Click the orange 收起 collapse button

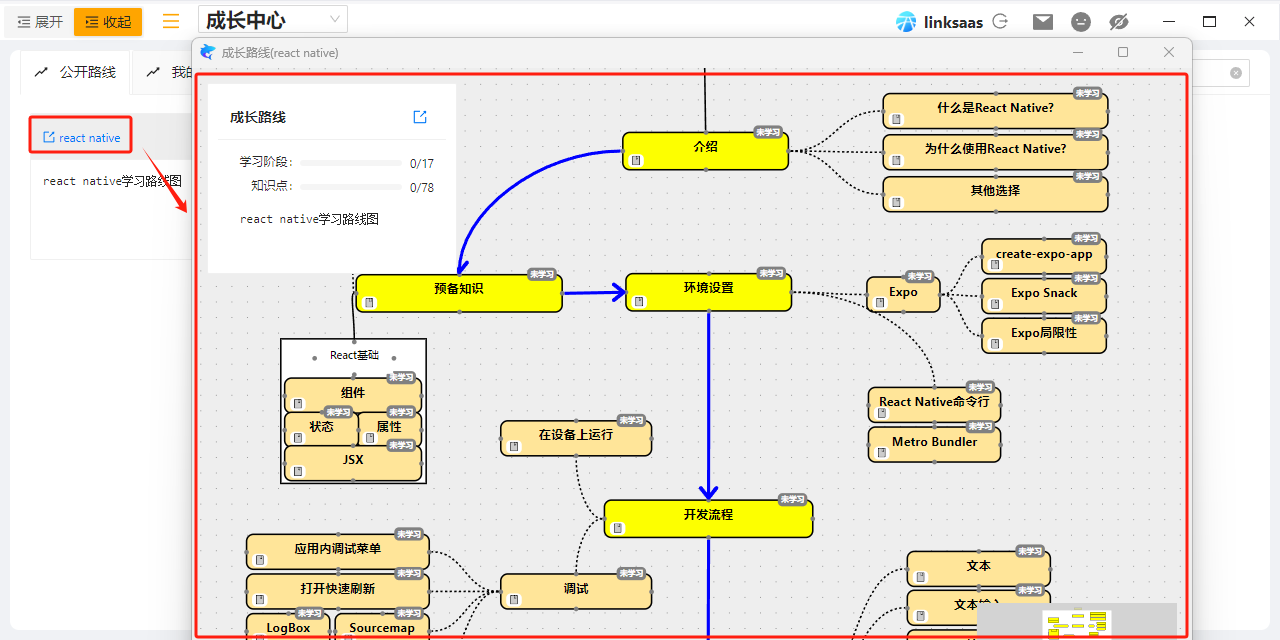coord(108,22)
